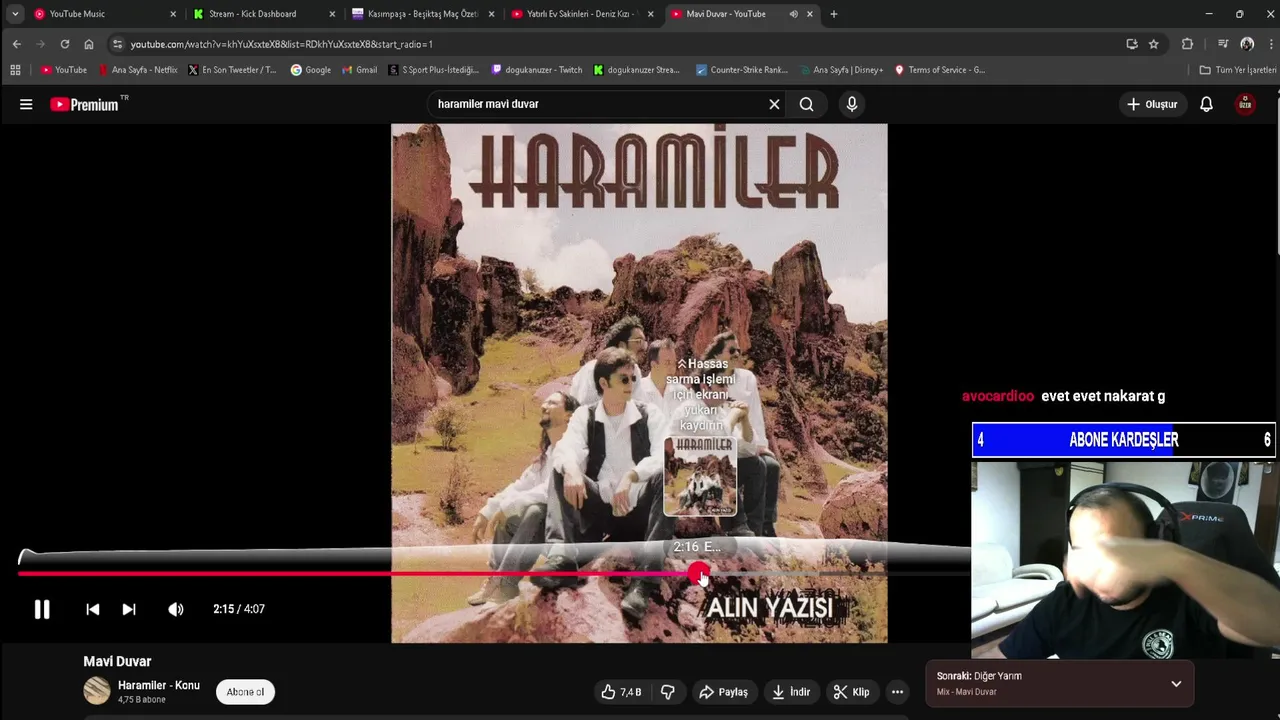Screen dimensions: 1280x720
Task: Close the YouTube Music tab
Action: (173, 14)
